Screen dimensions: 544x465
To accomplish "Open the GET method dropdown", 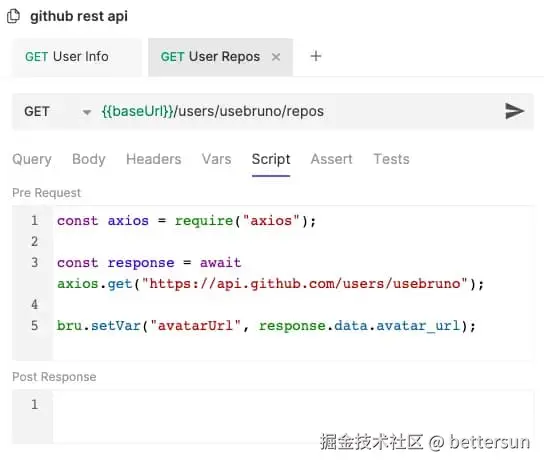I will (57, 111).
